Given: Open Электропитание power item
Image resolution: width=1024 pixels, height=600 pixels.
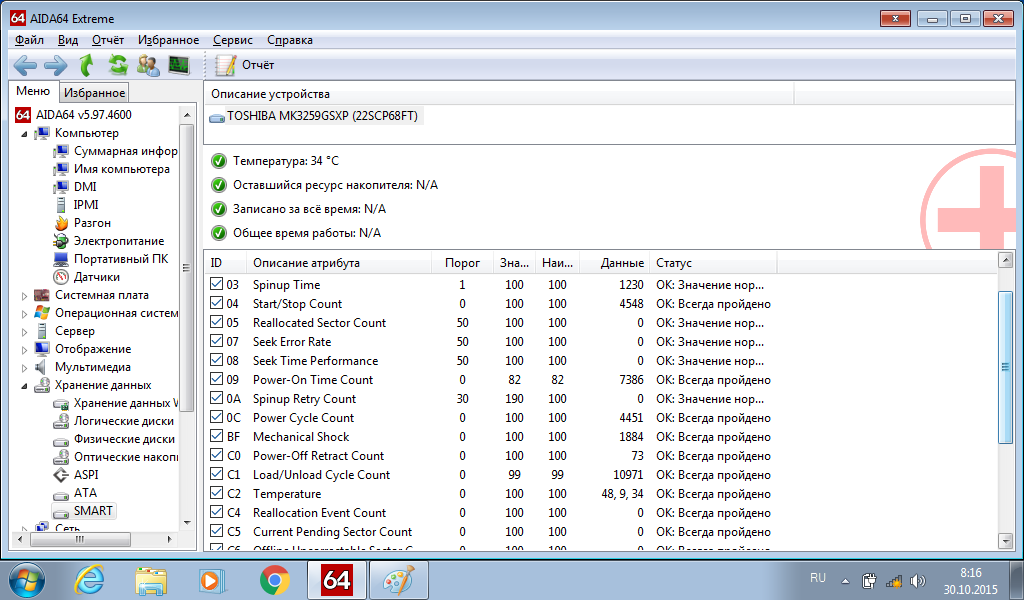Looking at the screenshot, I should tap(109, 241).
